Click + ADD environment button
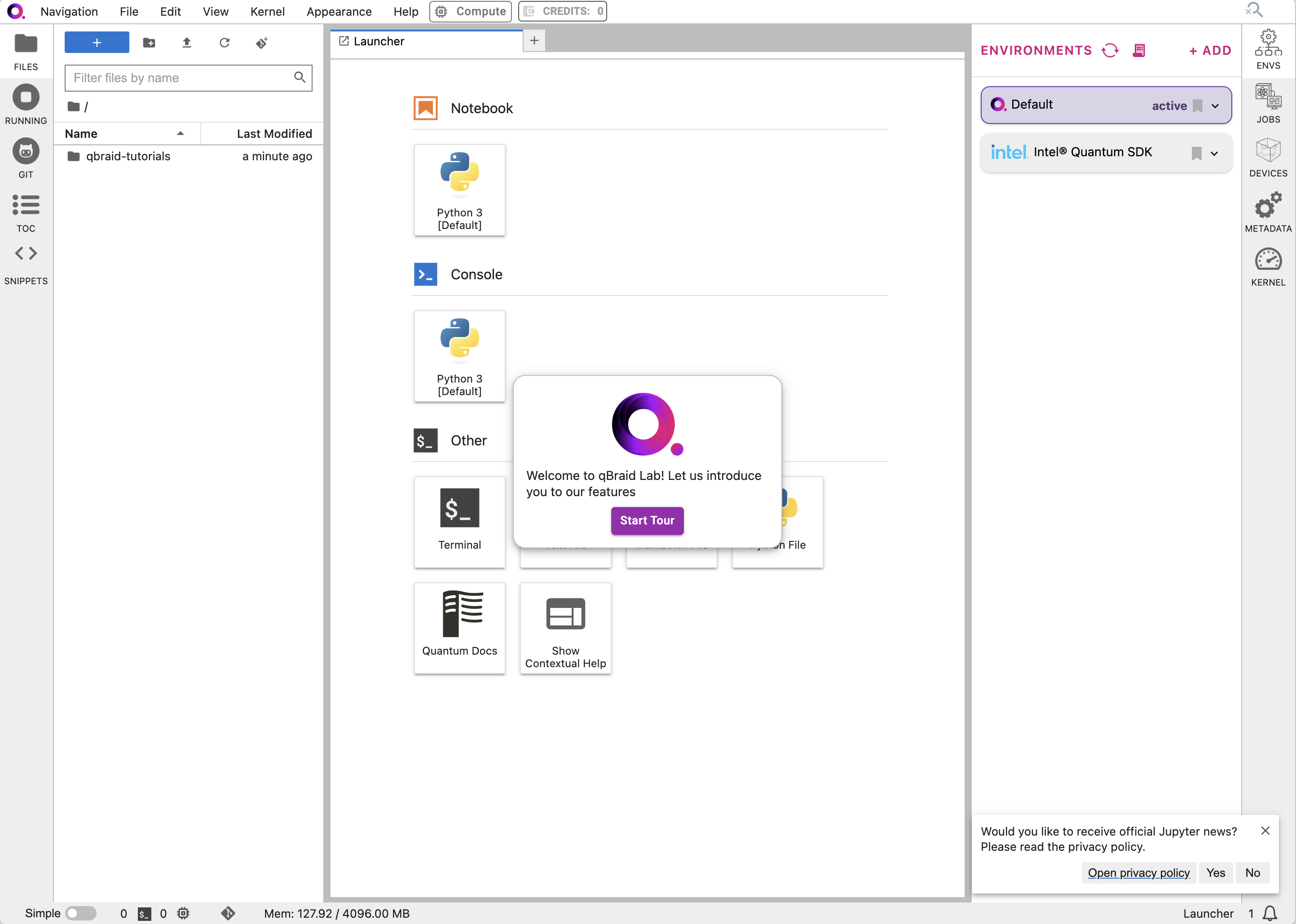The width and height of the screenshot is (1296, 924). pos(1210,51)
